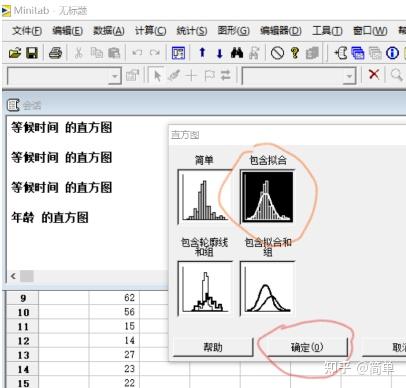Open the 图形(G) menu

click(x=233, y=31)
